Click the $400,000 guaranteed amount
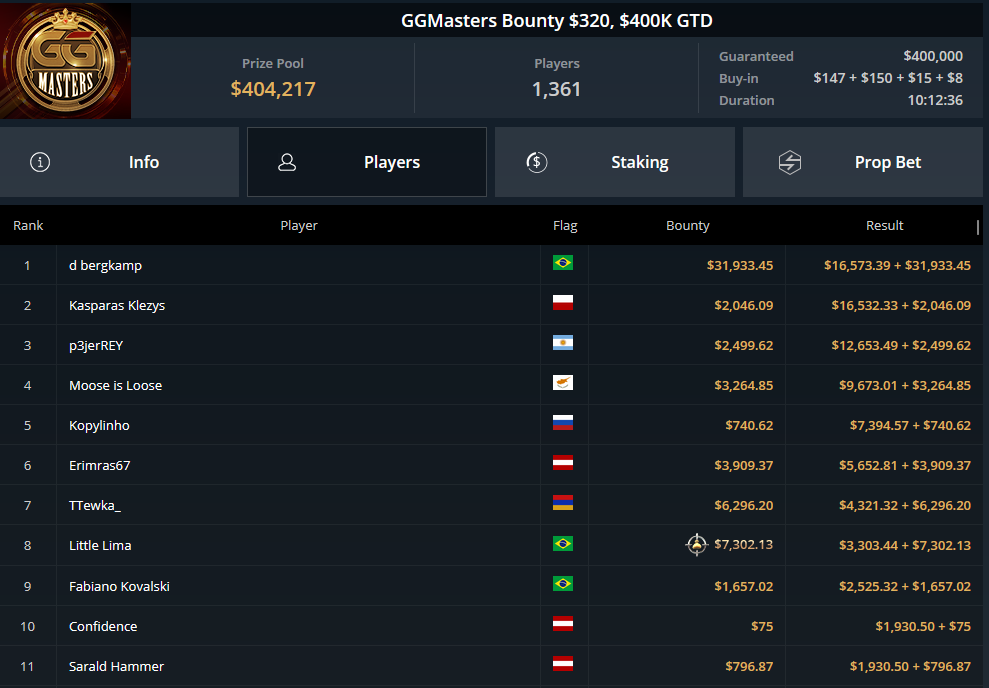Viewport: 989px width, 688px height. 933,56
